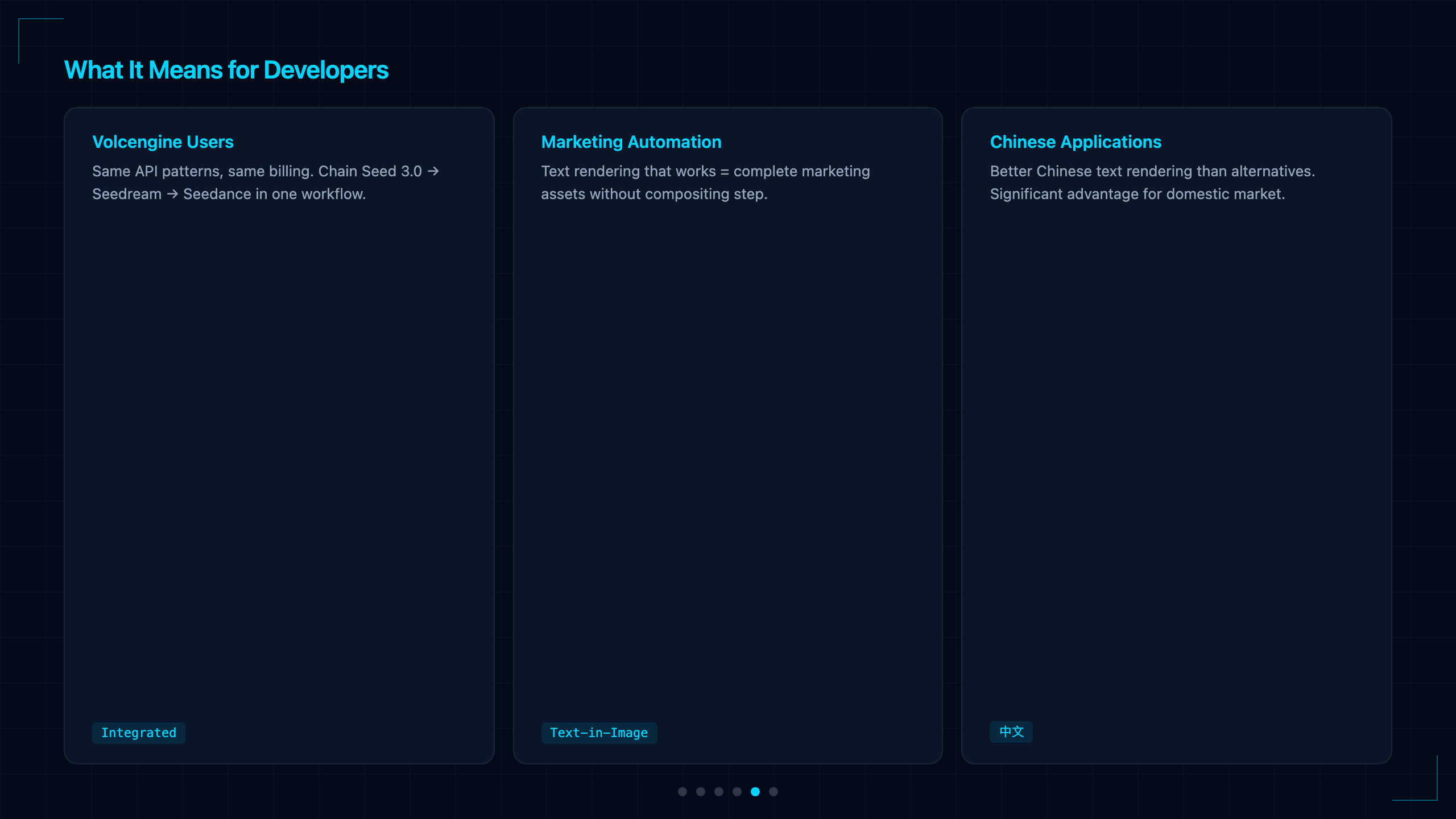Click the slide title What It Means for Developers

pos(226,70)
